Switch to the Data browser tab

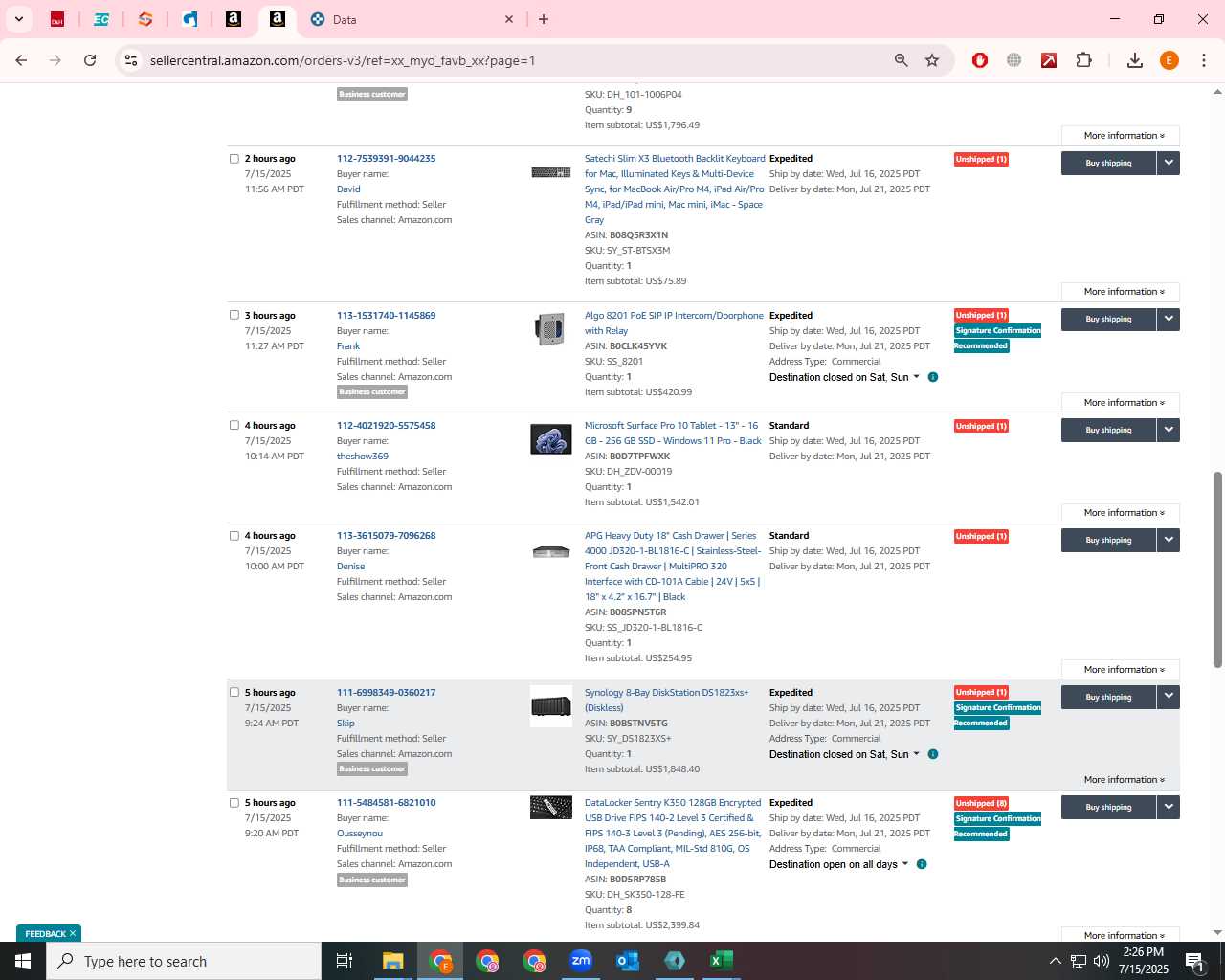(416, 19)
